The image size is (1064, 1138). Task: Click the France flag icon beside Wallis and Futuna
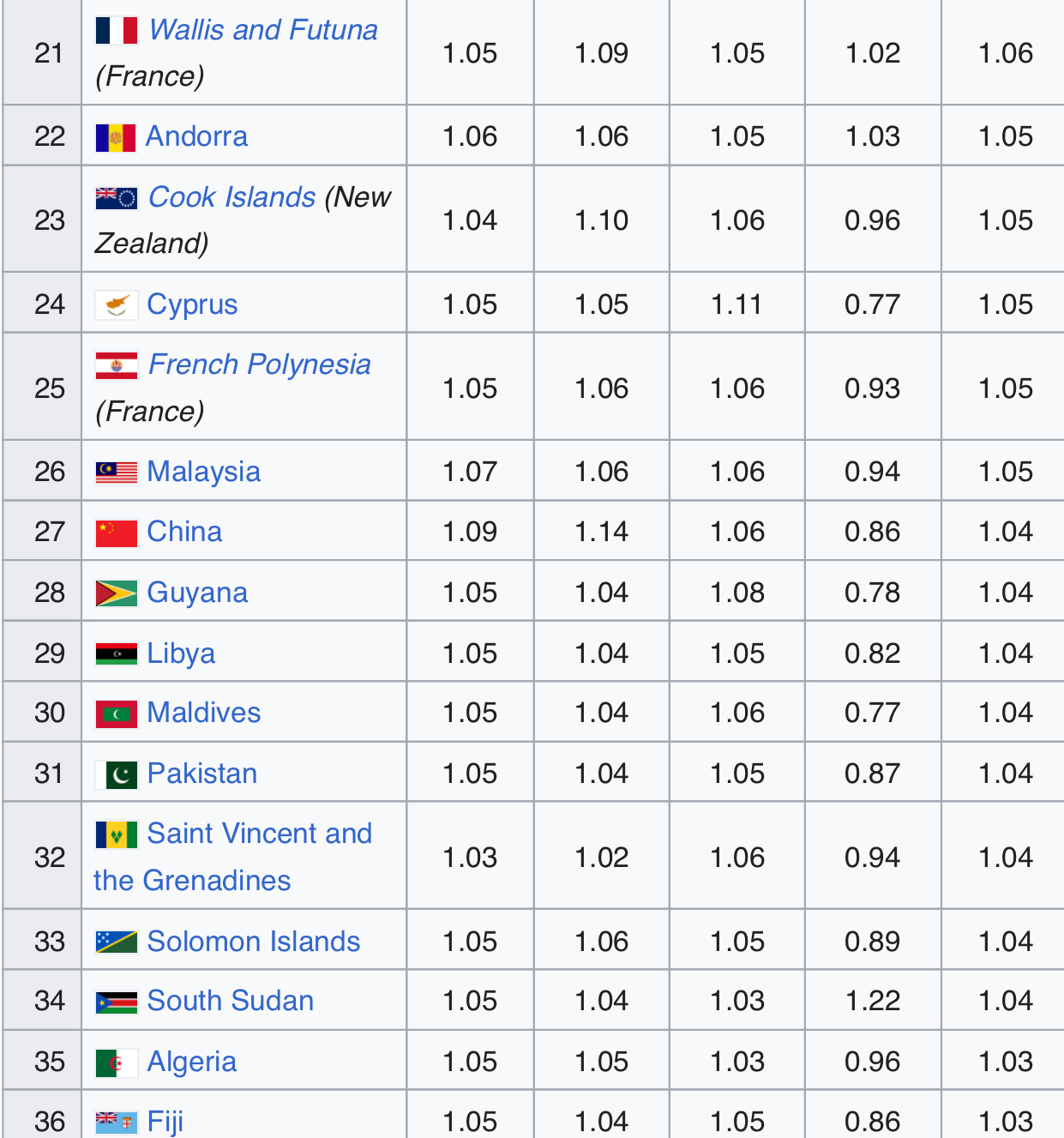[x=116, y=31]
